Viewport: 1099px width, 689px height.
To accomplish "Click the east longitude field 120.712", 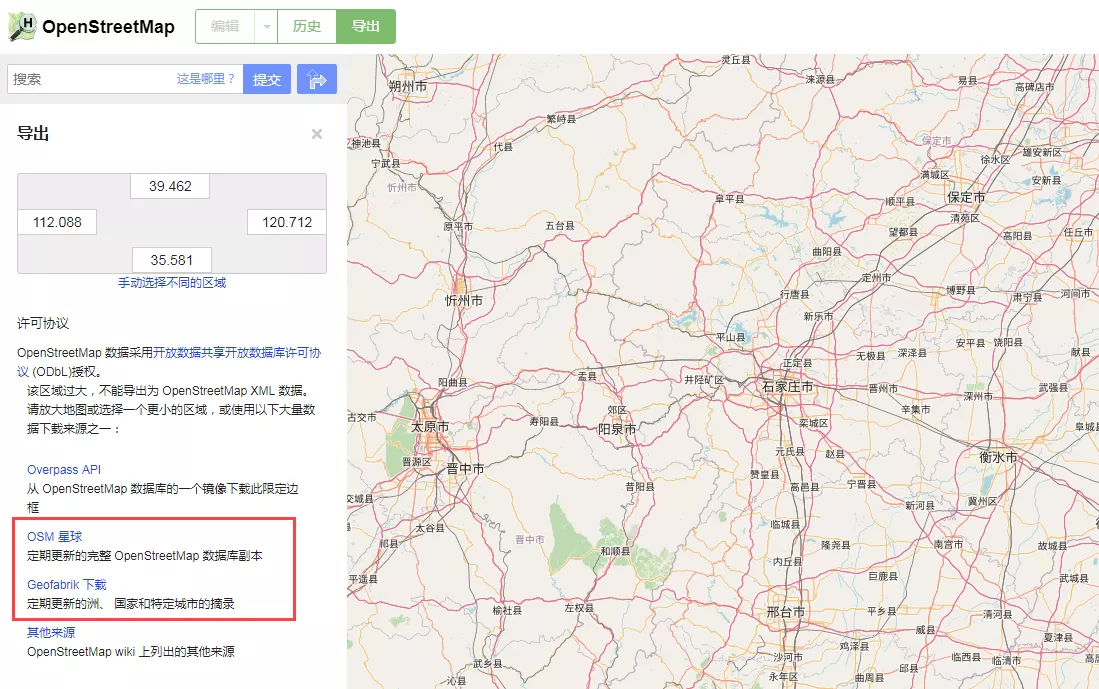I will (x=287, y=222).
